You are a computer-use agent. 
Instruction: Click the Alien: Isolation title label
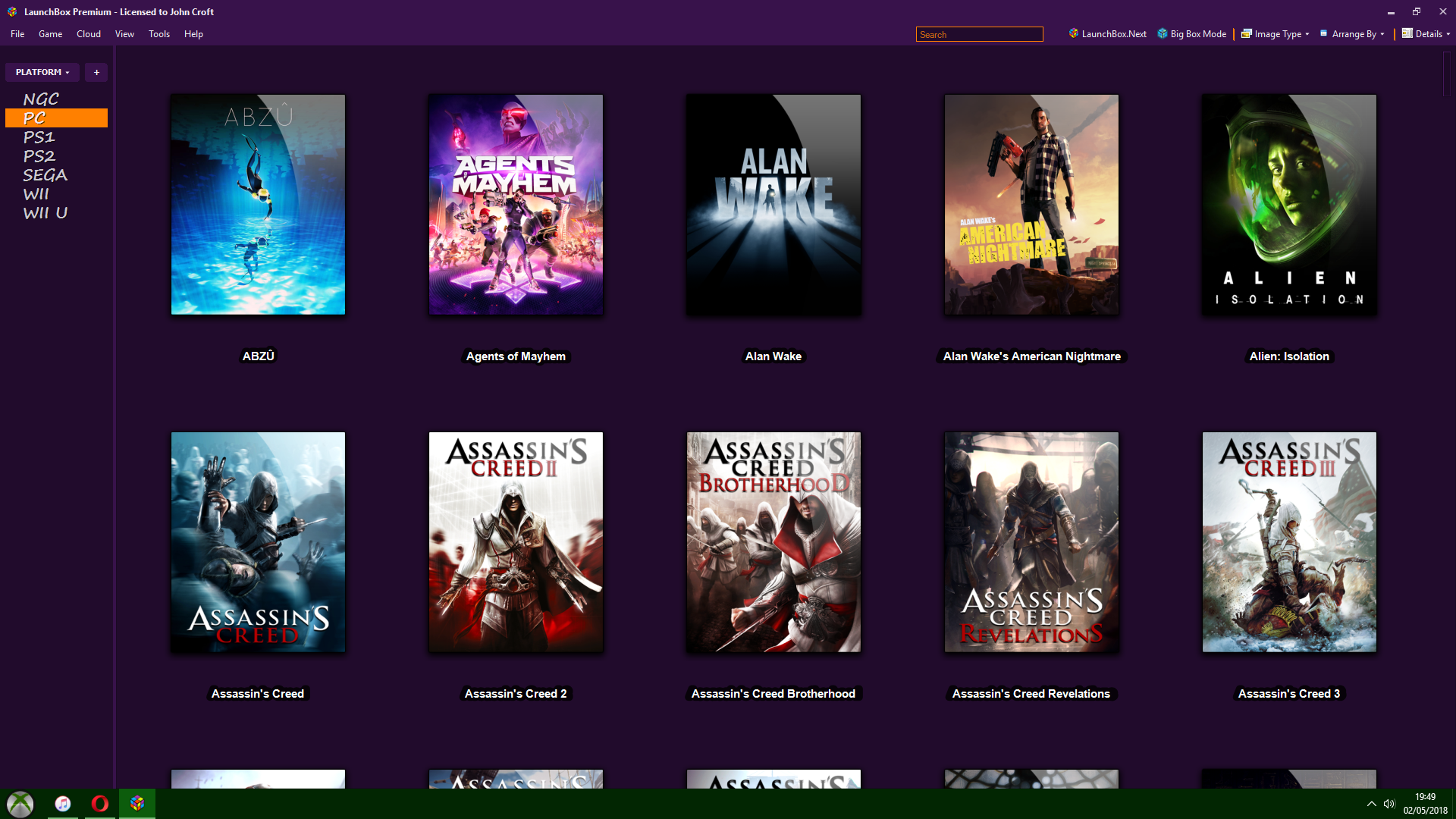(1289, 356)
